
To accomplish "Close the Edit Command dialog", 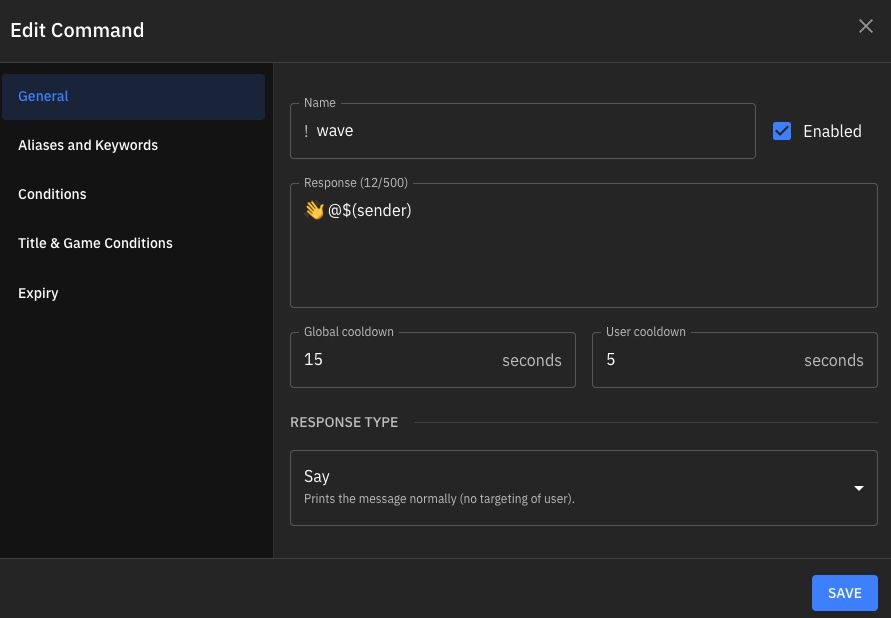I will (x=865, y=27).
